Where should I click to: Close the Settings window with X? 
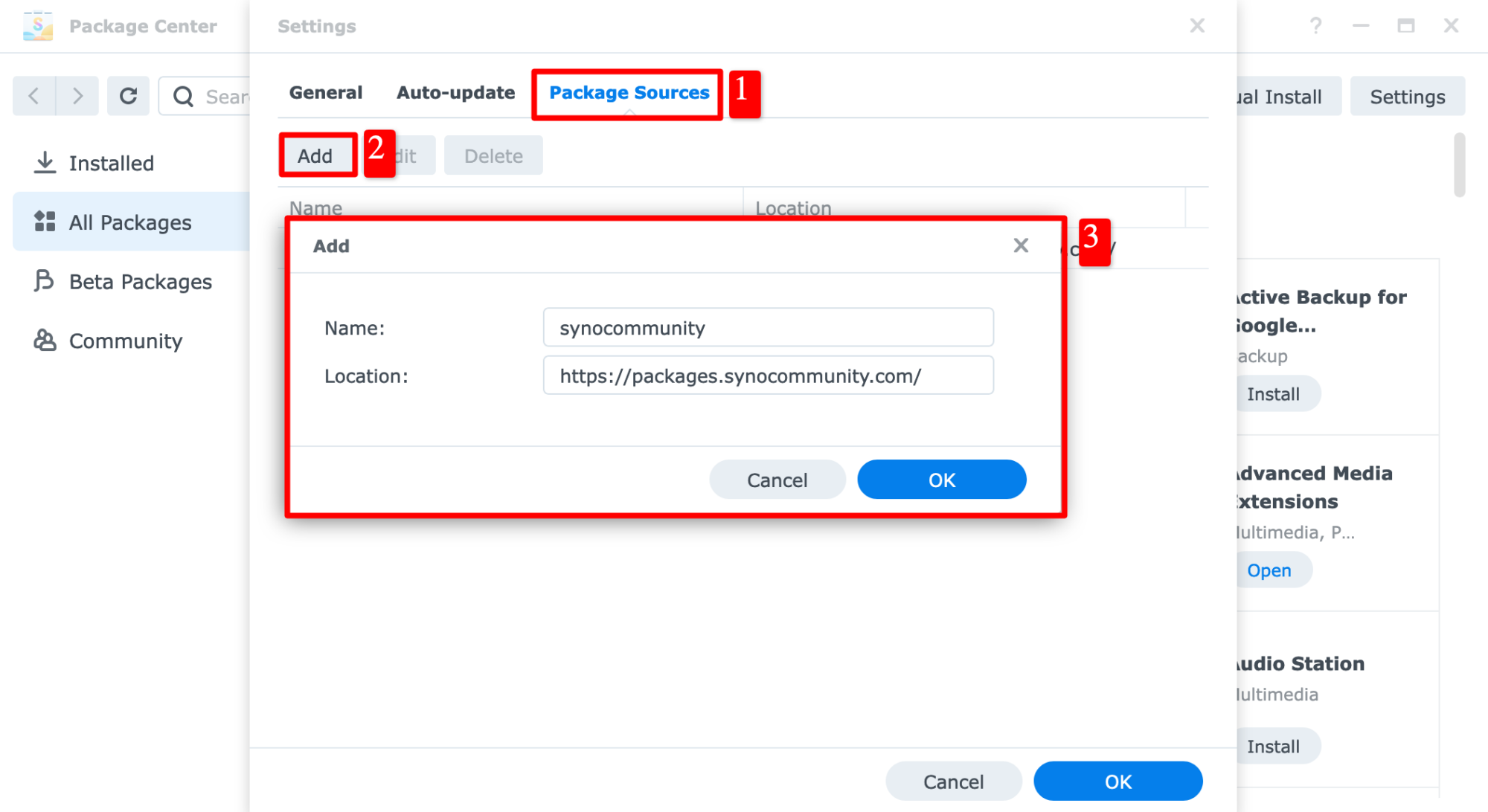point(1196,26)
